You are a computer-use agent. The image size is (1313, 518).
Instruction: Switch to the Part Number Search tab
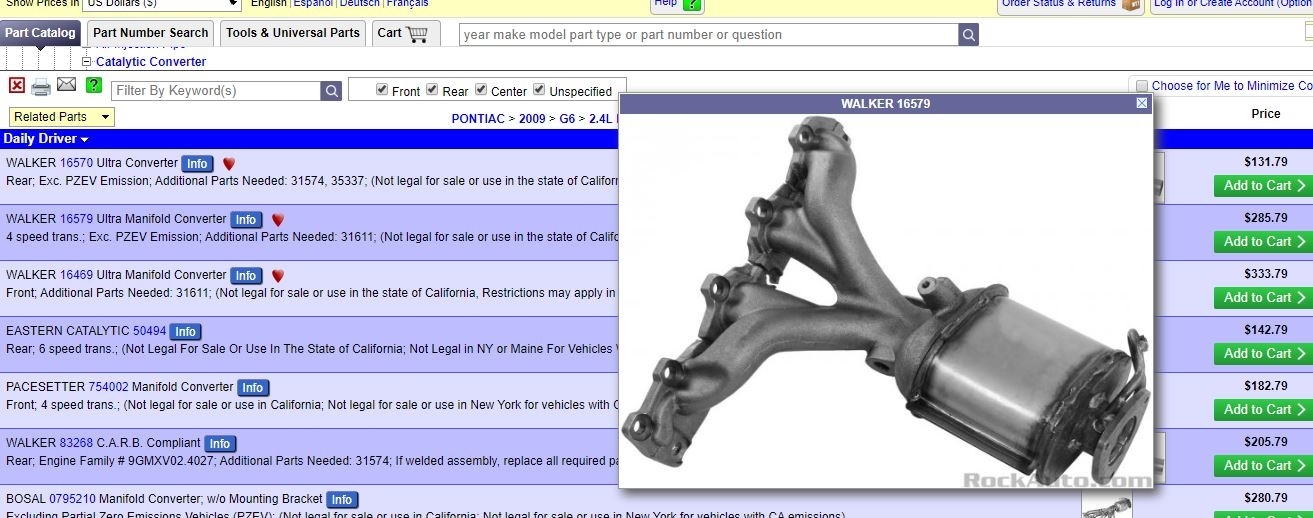point(151,33)
